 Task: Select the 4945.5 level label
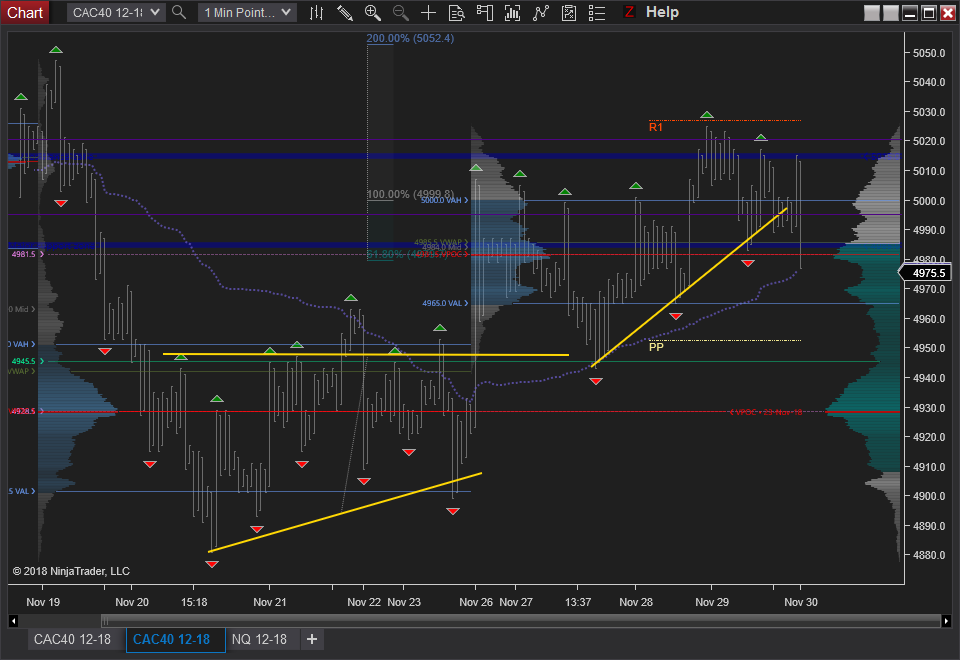pos(27,361)
